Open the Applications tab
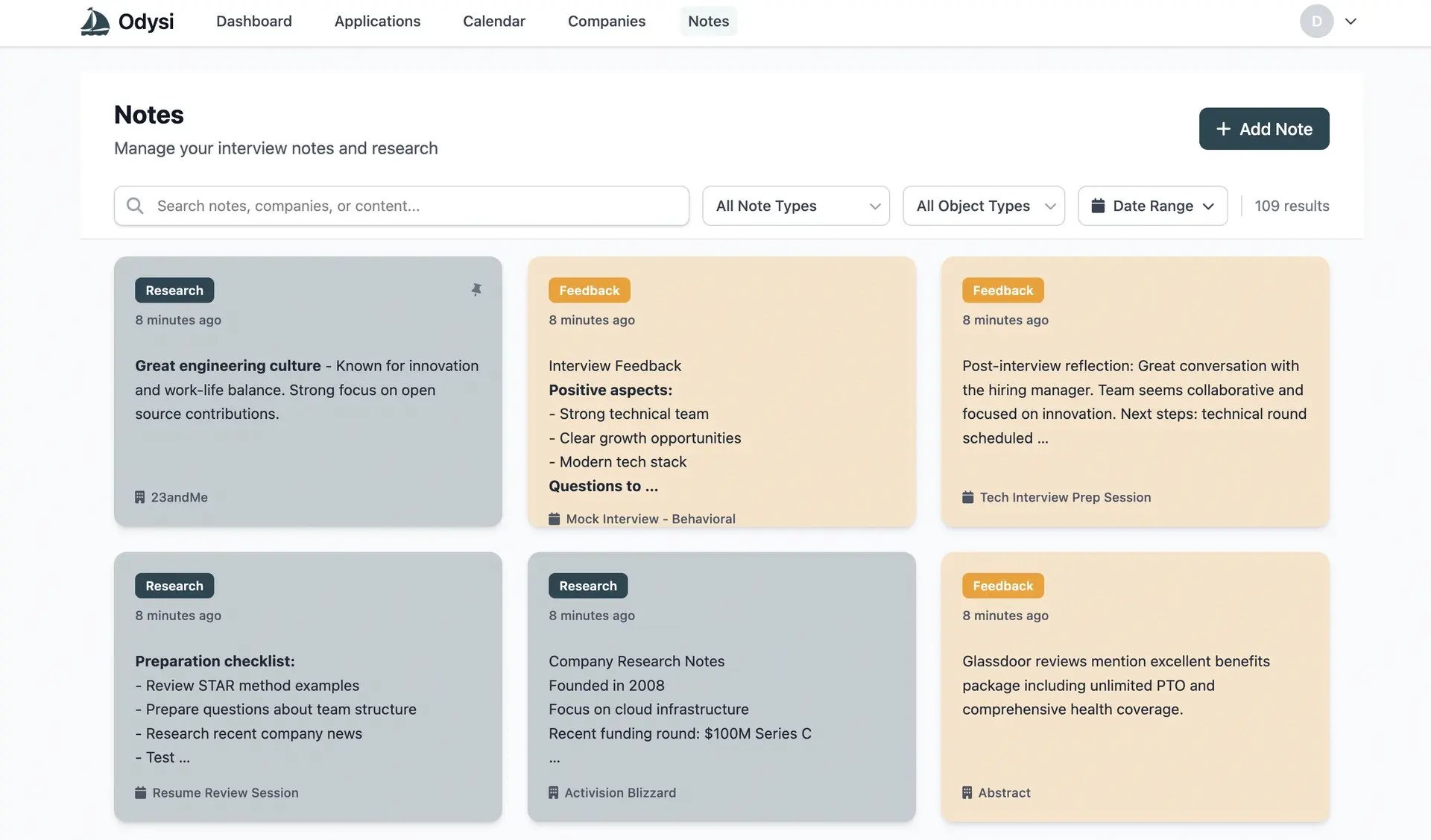Viewport: 1431px width, 840px height. click(x=377, y=21)
